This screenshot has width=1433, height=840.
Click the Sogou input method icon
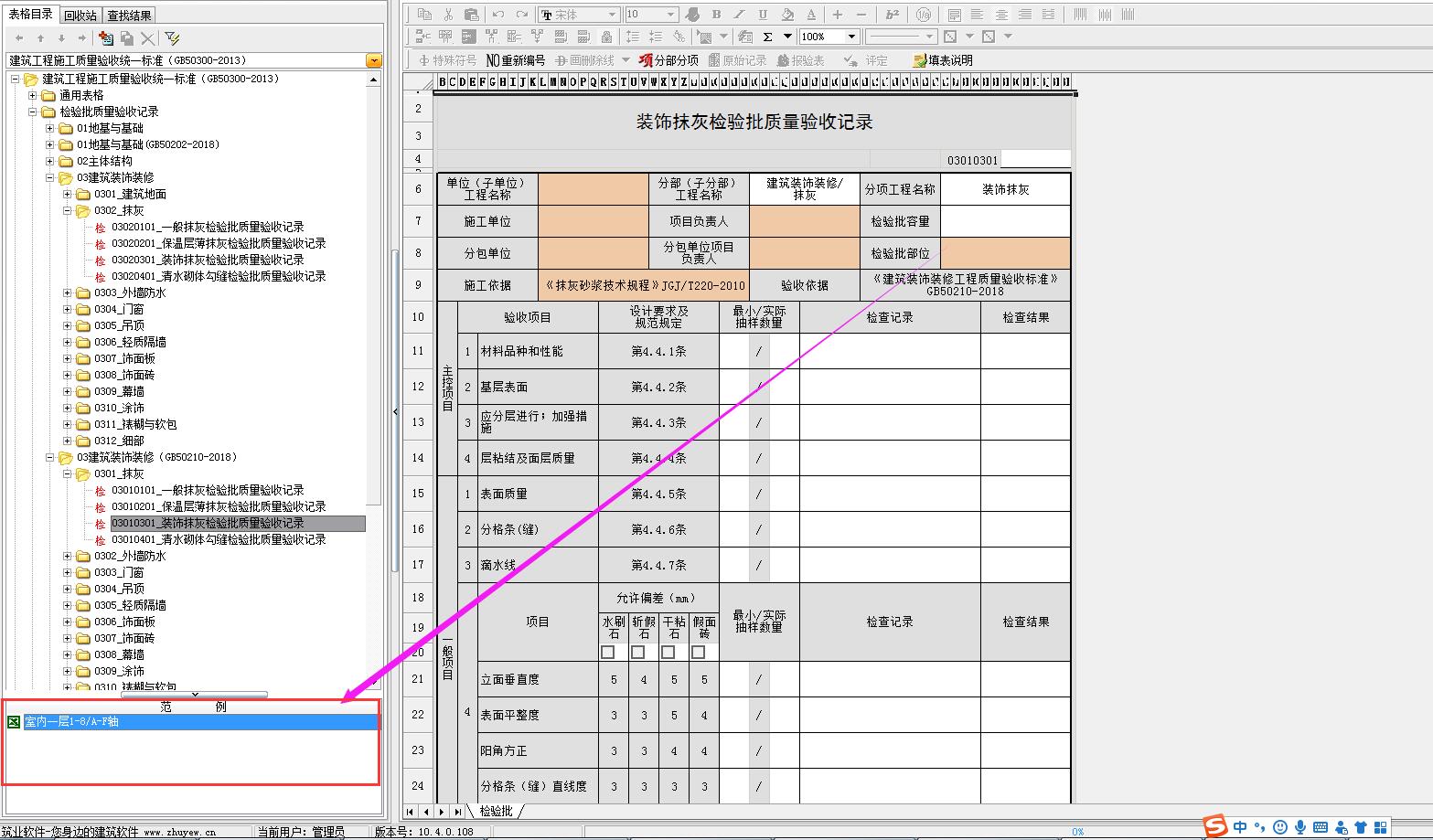(x=1214, y=827)
